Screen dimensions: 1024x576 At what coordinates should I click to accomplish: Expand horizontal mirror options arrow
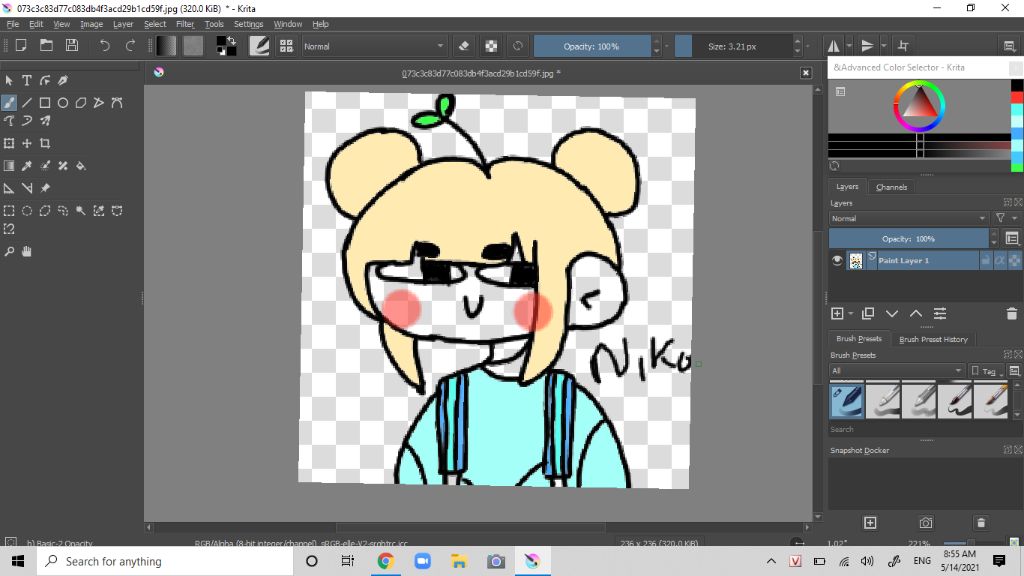click(x=850, y=46)
